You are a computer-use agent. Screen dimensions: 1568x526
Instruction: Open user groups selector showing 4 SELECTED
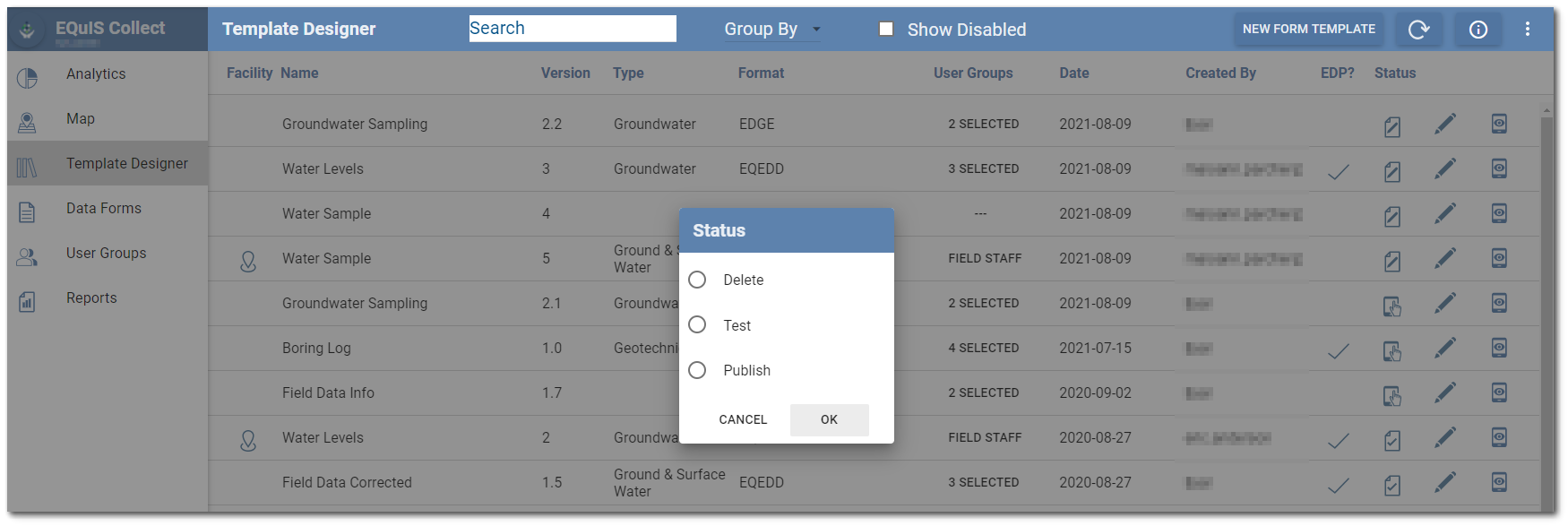983,349
